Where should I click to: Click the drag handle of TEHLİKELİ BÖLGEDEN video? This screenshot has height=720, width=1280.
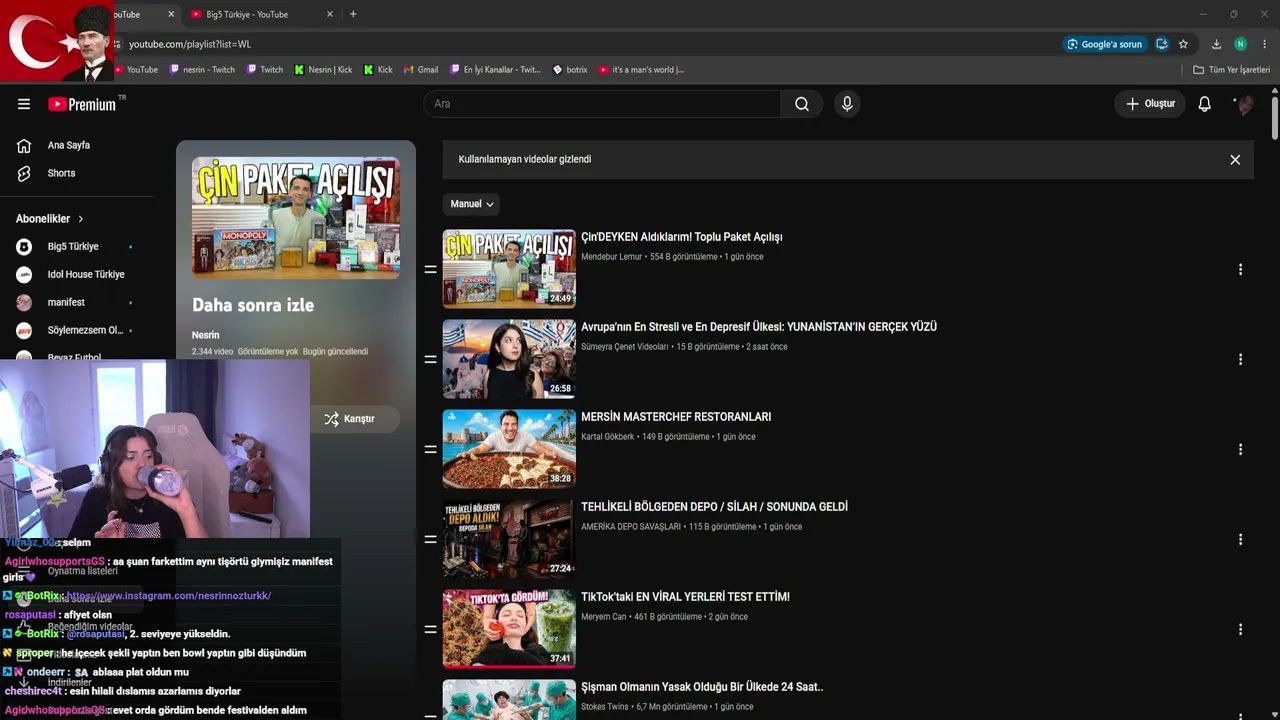tap(431, 540)
